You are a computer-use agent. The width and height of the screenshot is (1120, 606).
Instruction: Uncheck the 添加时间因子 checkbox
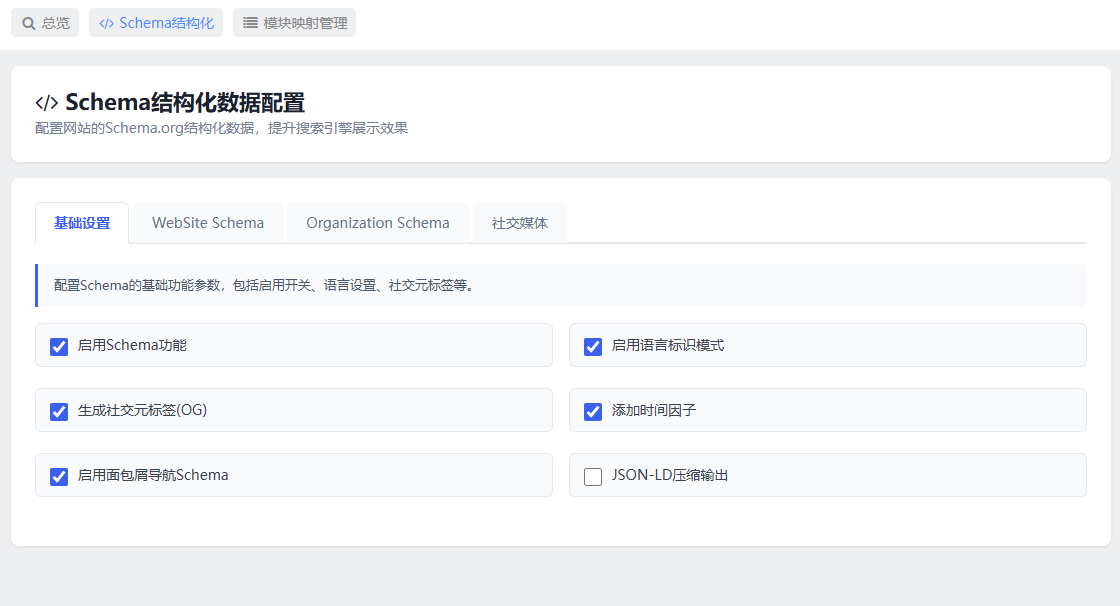pyautogui.click(x=593, y=412)
